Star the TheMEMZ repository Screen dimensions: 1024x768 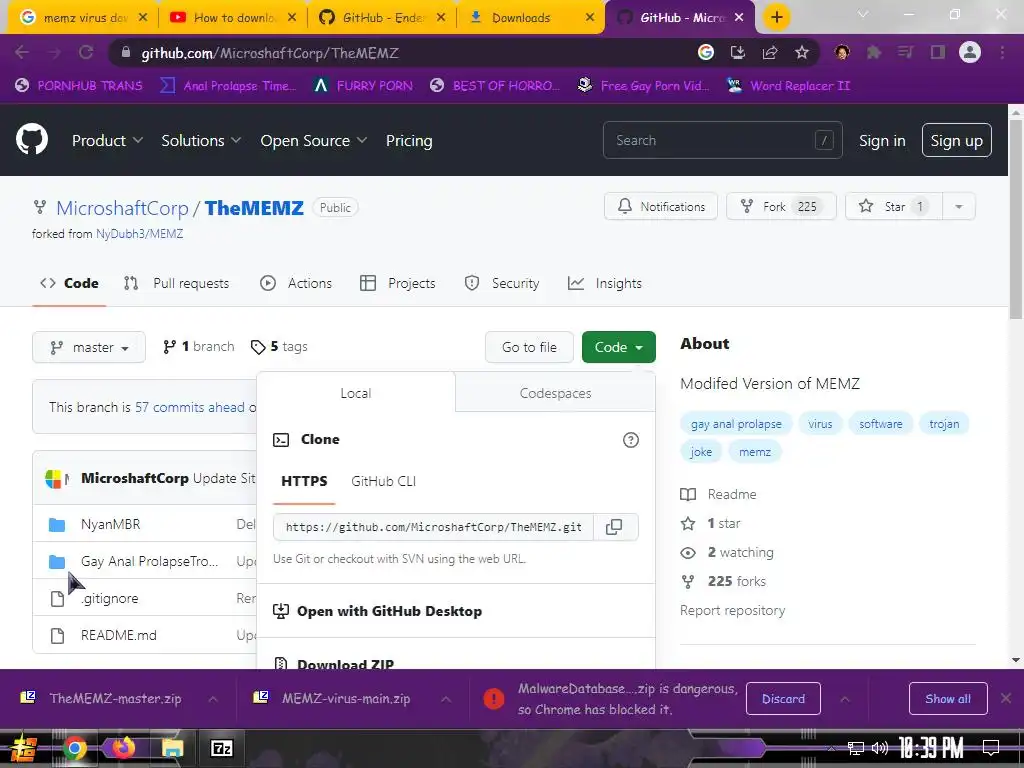(x=894, y=206)
